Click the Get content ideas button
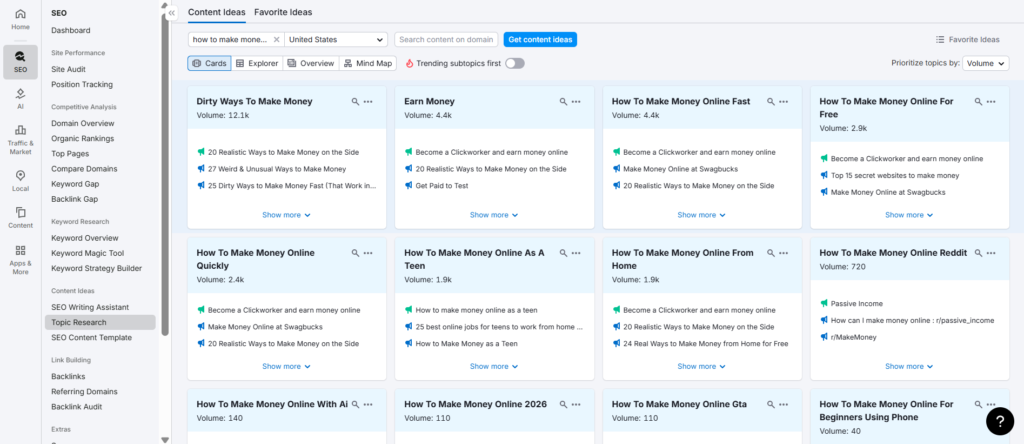Image resolution: width=1024 pixels, height=444 pixels. pyautogui.click(x=540, y=39)
